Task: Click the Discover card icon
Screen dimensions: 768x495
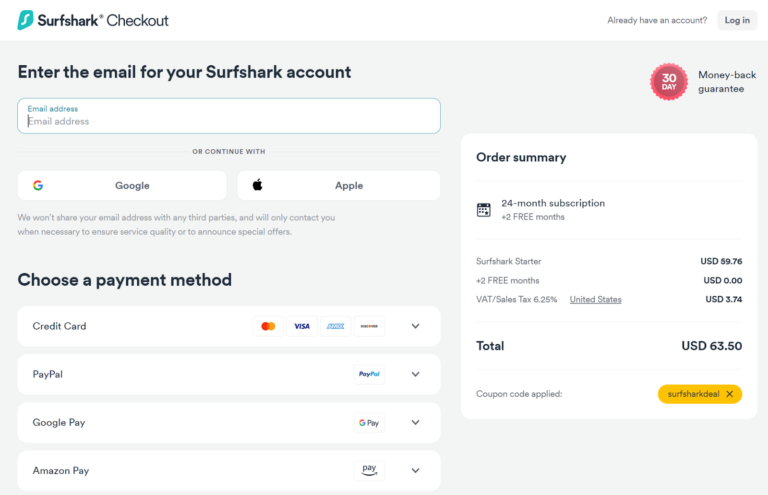Action: (369, 326)
